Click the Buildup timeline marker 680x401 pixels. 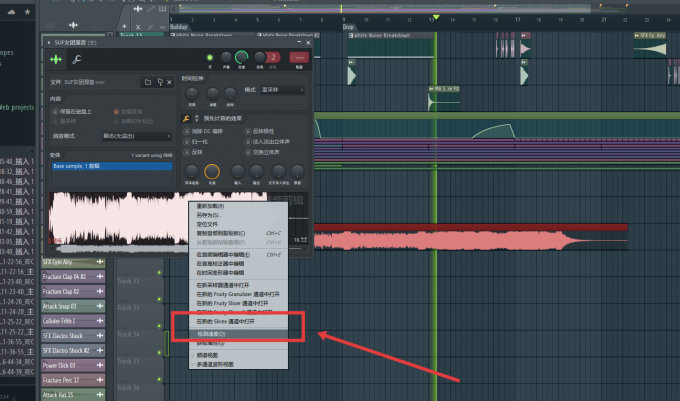(x=178, y=27)
